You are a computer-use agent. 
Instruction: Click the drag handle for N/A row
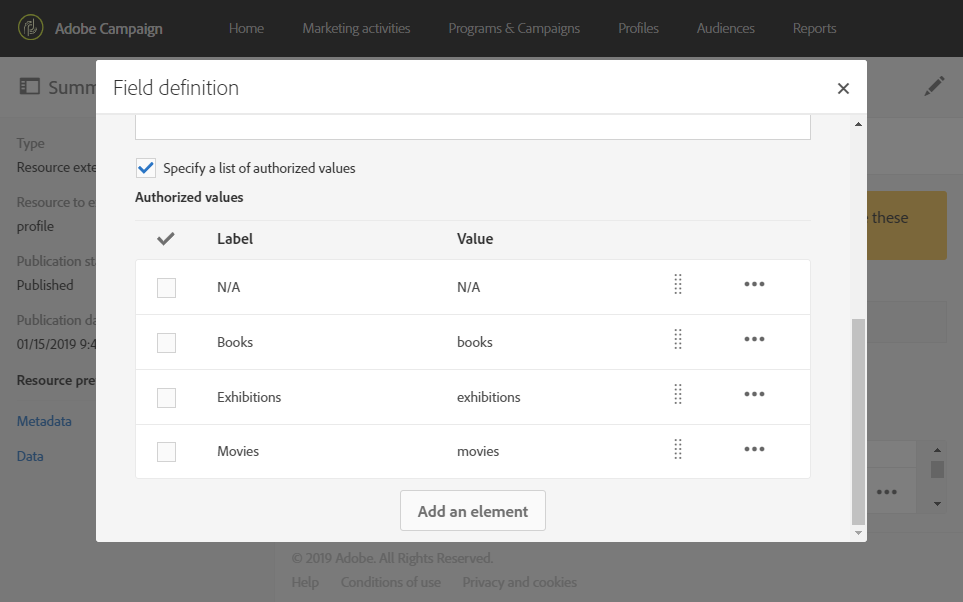(x=678, y=285)
